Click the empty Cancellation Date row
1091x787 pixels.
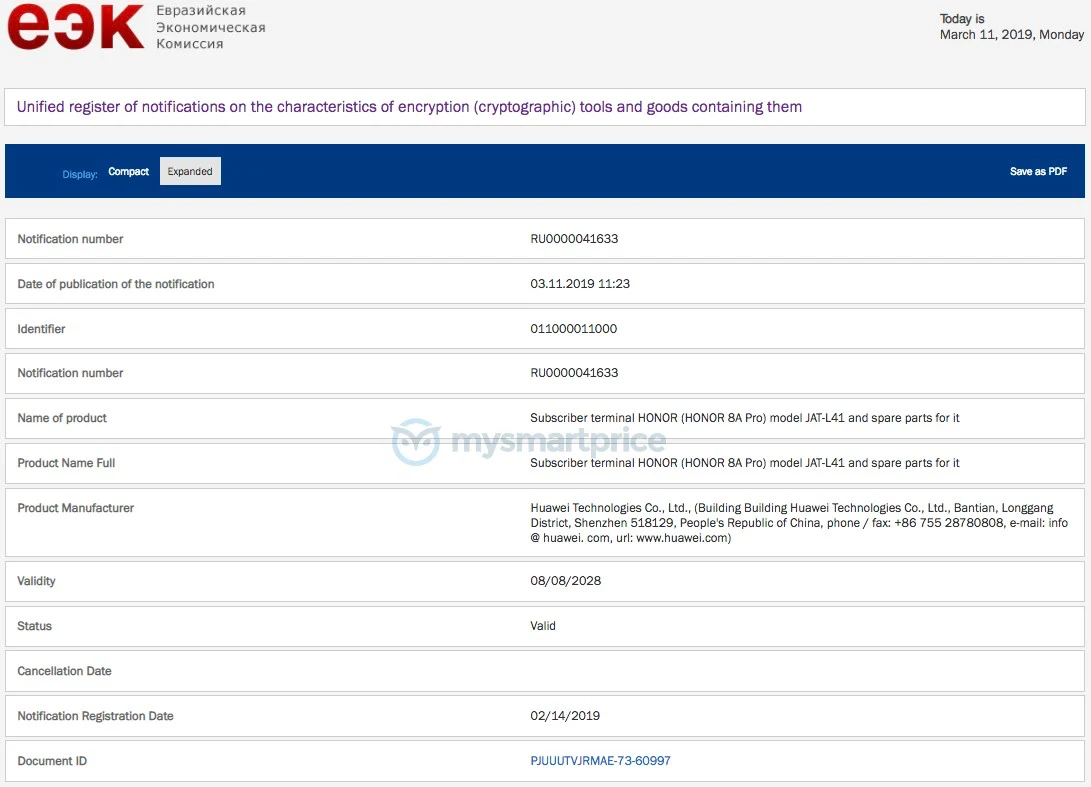click(x=545, y=671)
